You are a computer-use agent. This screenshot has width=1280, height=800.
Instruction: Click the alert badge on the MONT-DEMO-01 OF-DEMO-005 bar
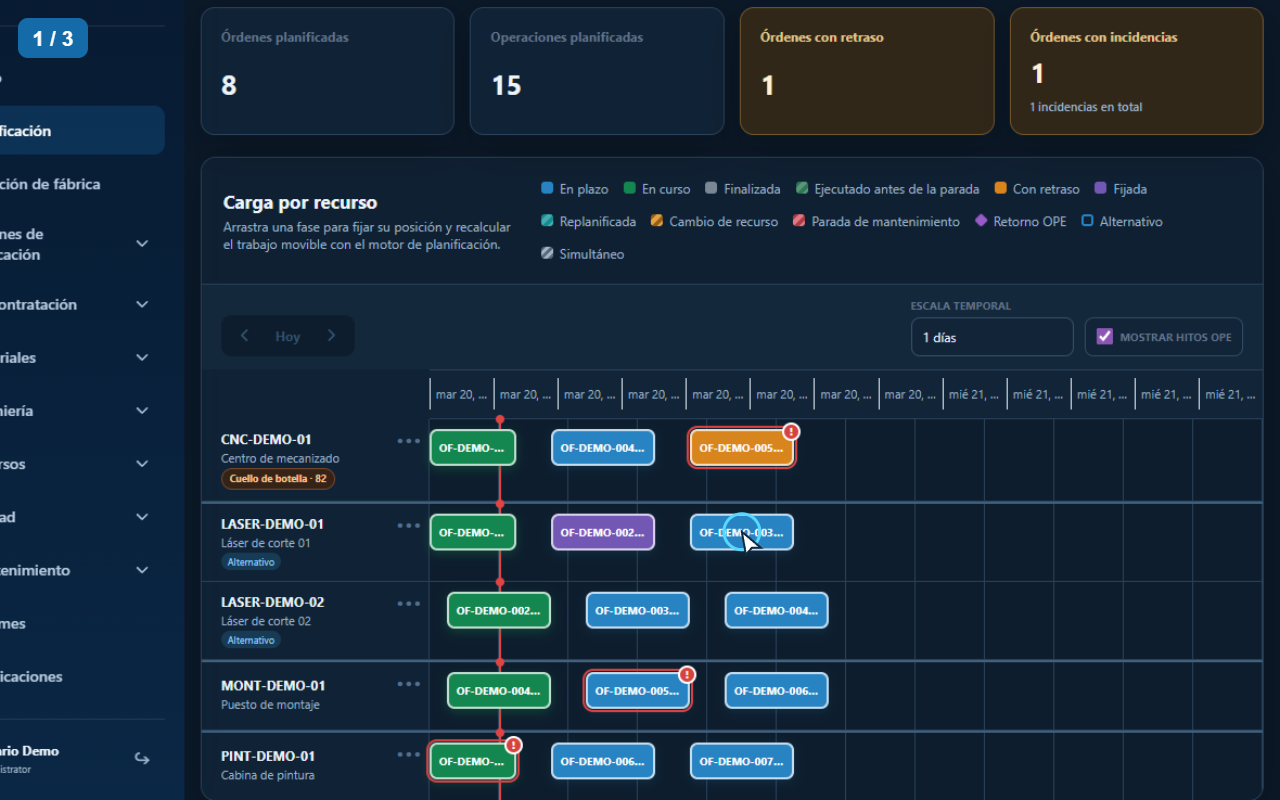tap(687, 675)
